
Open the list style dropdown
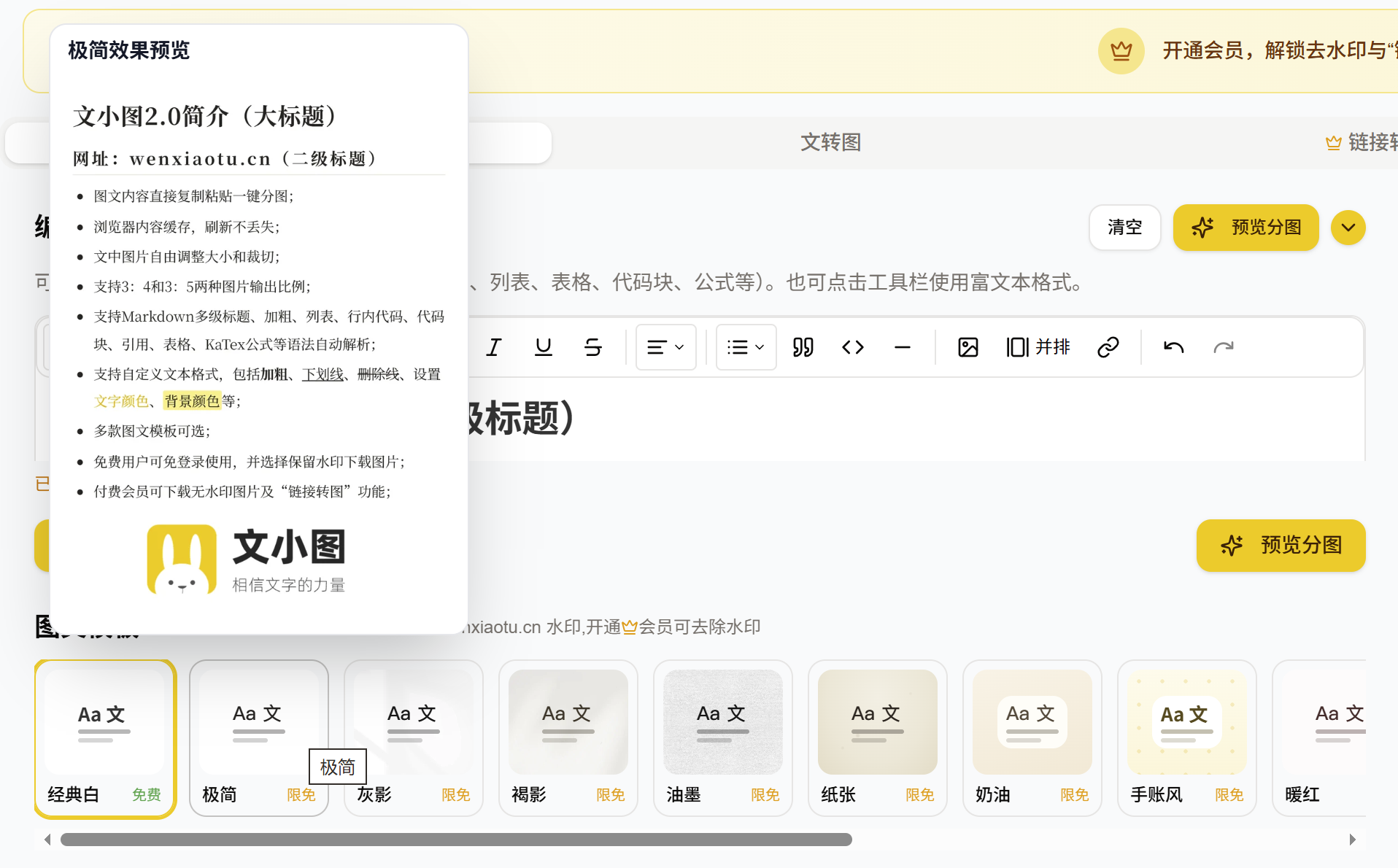746,347
